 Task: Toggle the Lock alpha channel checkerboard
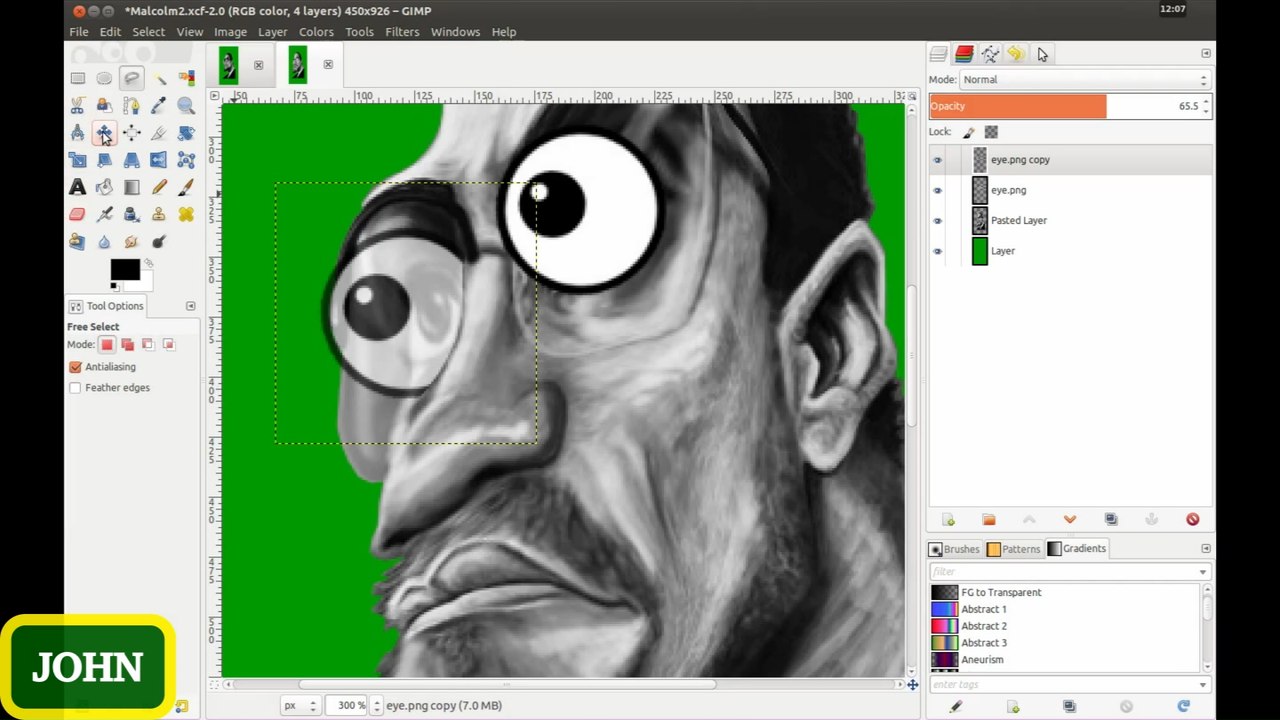click(991, 132)
